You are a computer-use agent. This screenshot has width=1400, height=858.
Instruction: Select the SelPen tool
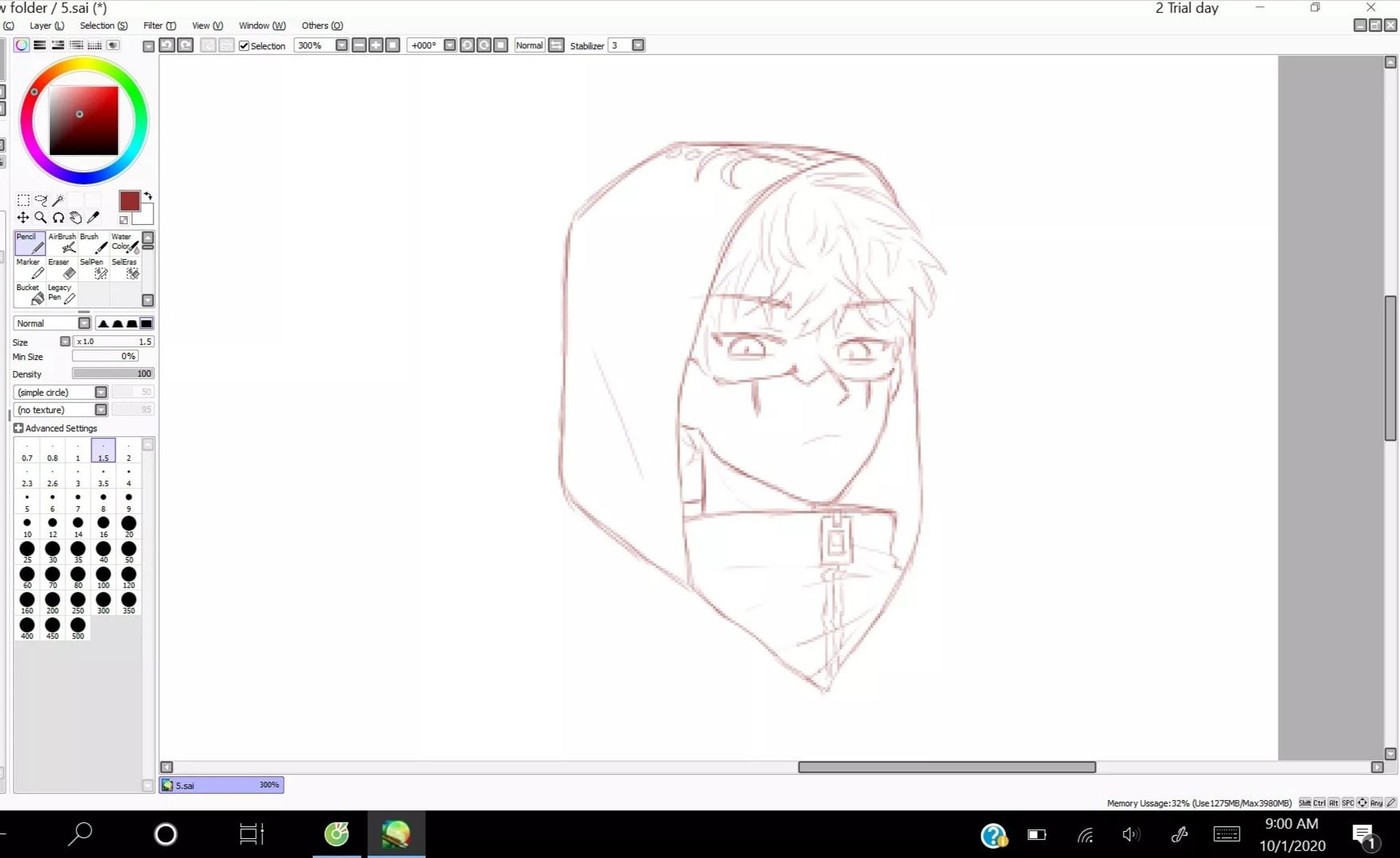click(x=94, y=269)
